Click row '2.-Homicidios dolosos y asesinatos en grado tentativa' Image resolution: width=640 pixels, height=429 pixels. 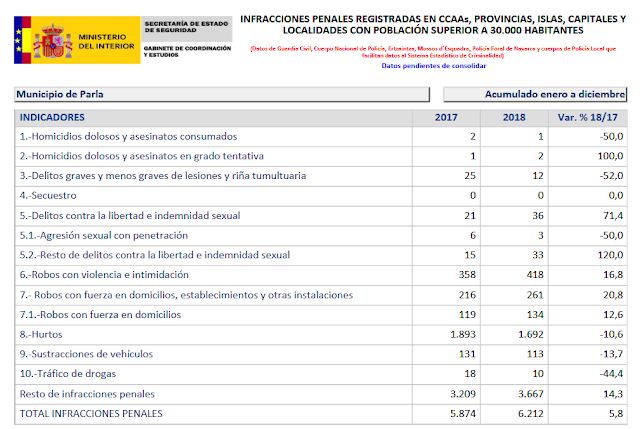pos(320,156)
